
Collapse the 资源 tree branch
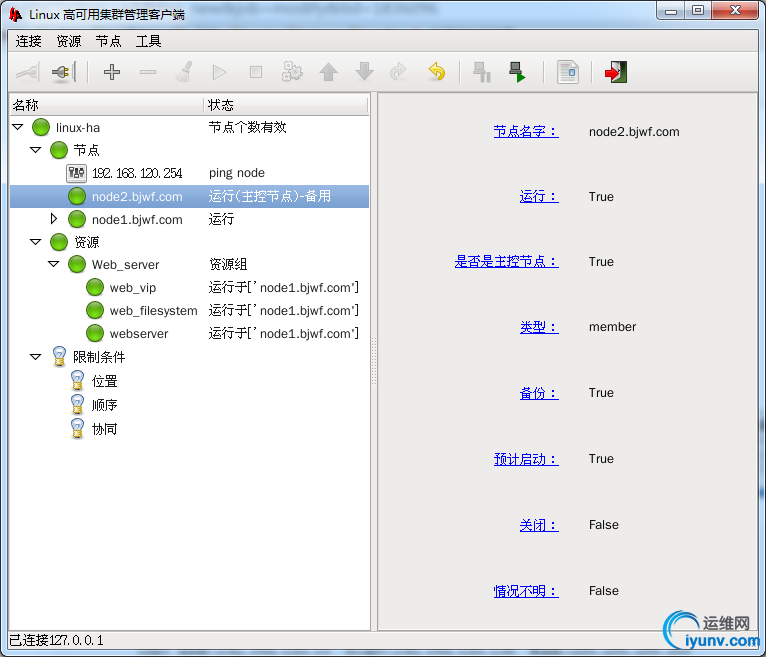[x=36, y=242]
